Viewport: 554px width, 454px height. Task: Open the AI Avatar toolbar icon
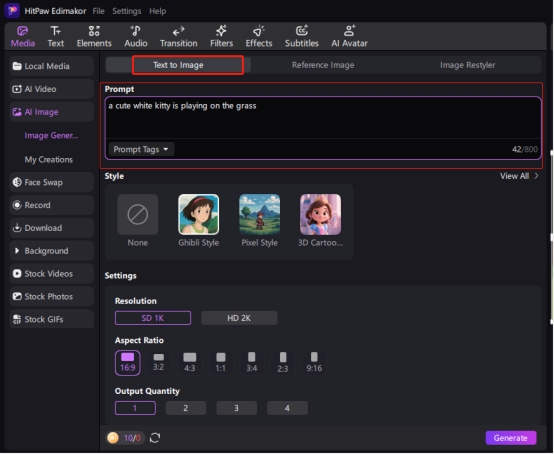pos(349,36)
